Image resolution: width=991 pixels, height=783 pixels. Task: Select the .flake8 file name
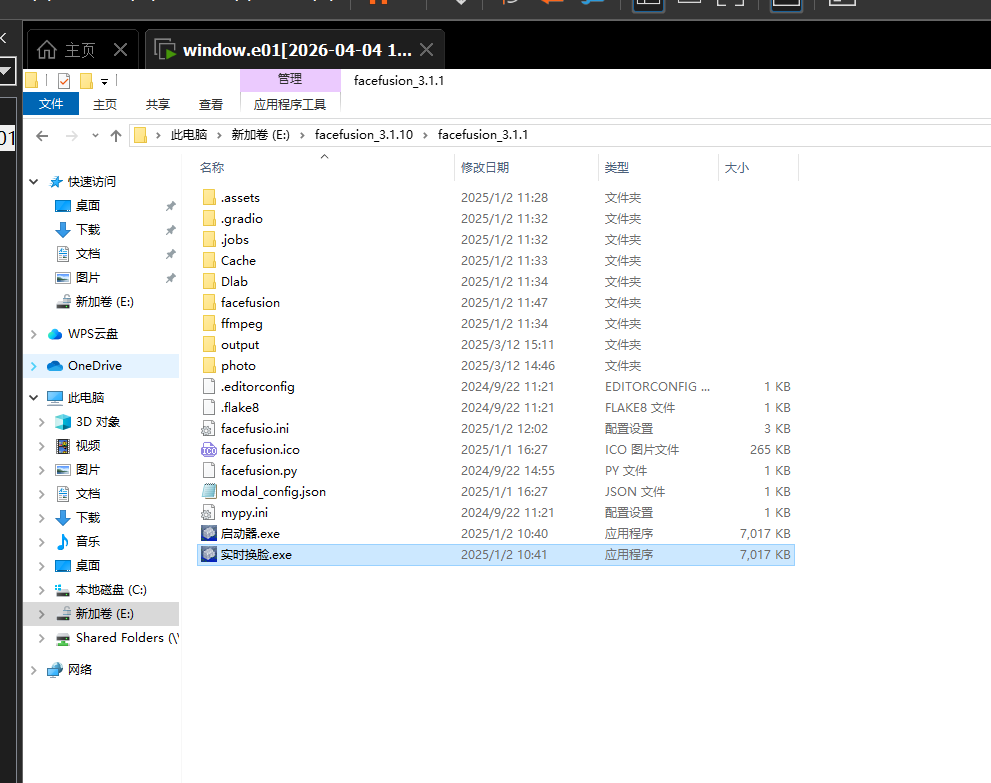[240, 408]
